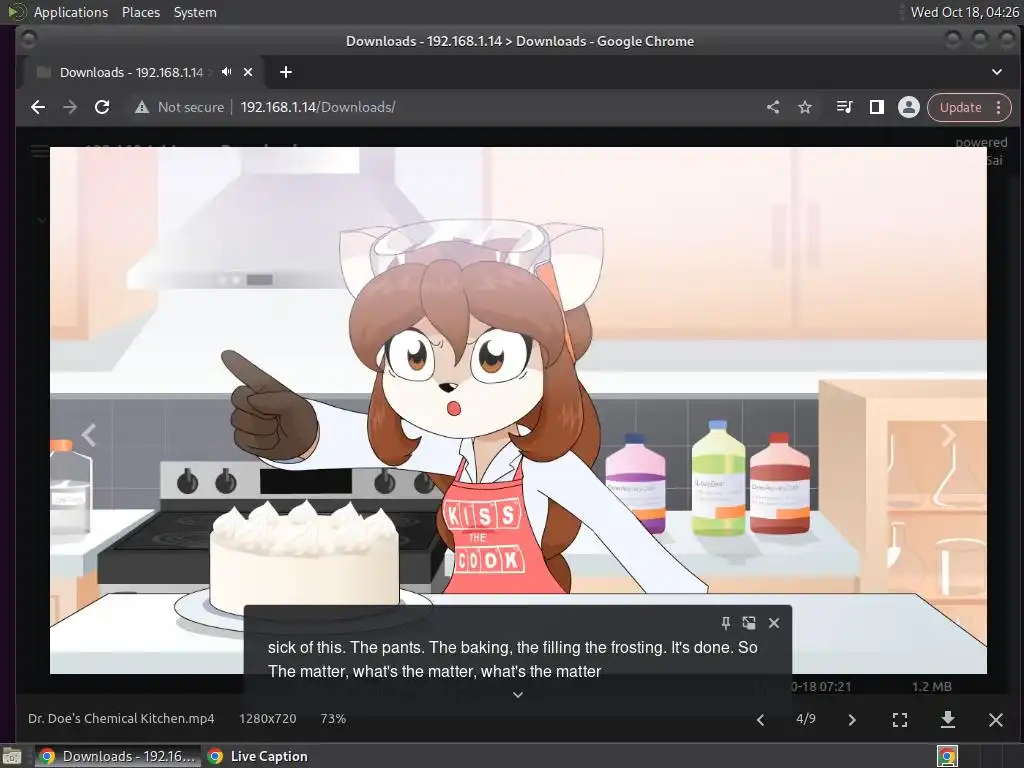
Task: Pin the Live Caption box
Action: (726, 623)
